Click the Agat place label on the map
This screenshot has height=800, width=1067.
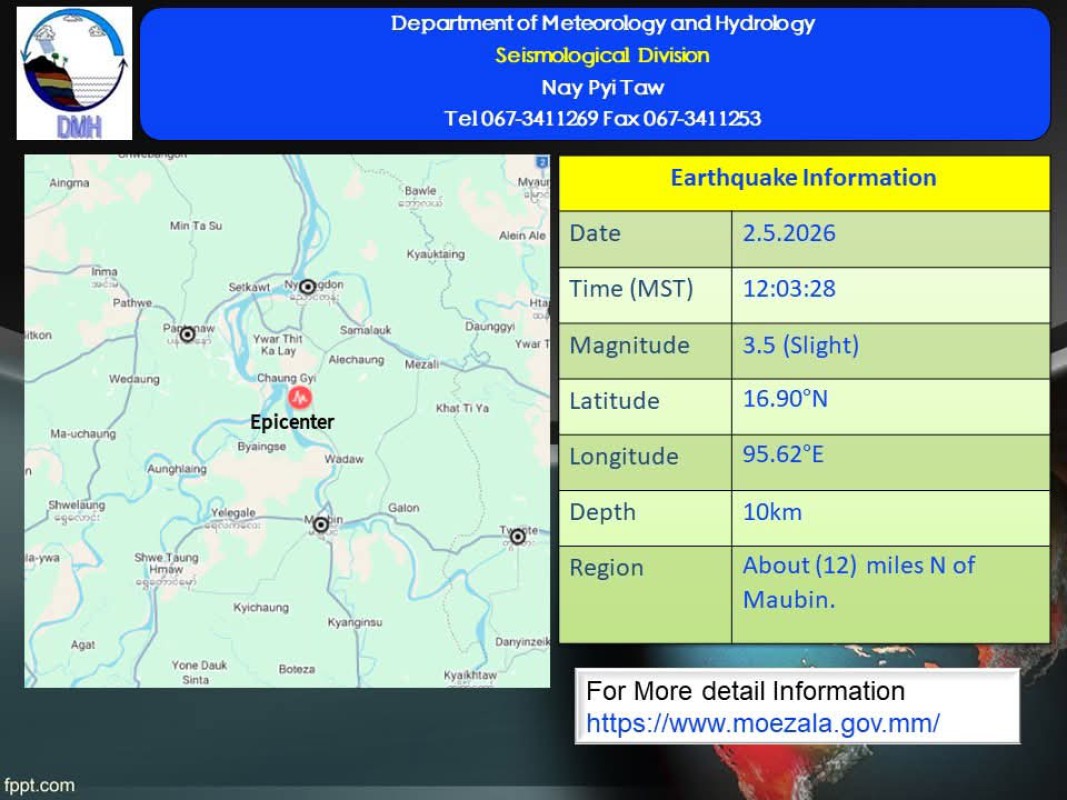[83, 645]
